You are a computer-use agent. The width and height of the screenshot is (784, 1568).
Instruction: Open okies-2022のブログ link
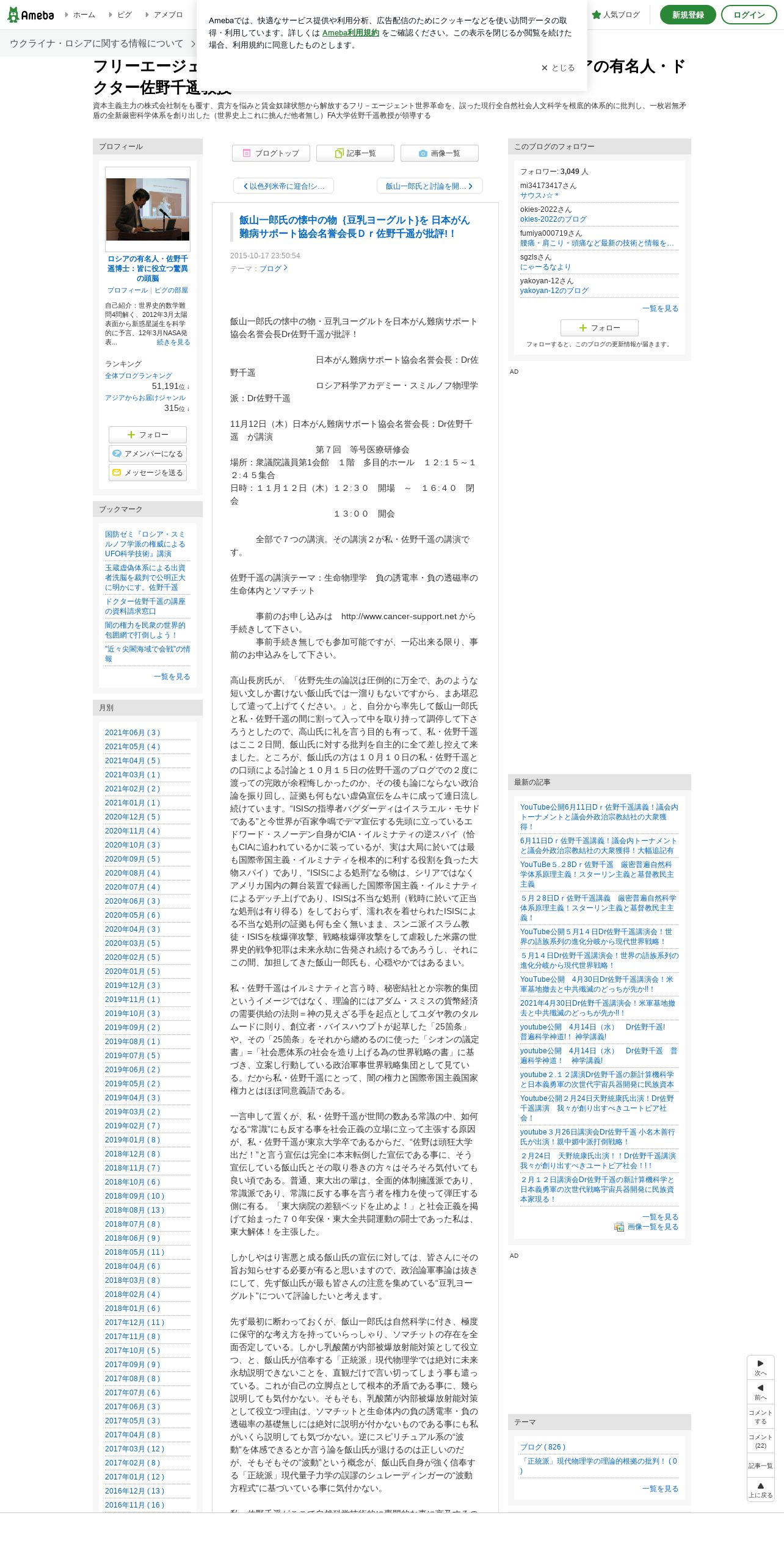pyautogui.click(x=553, y=219)
